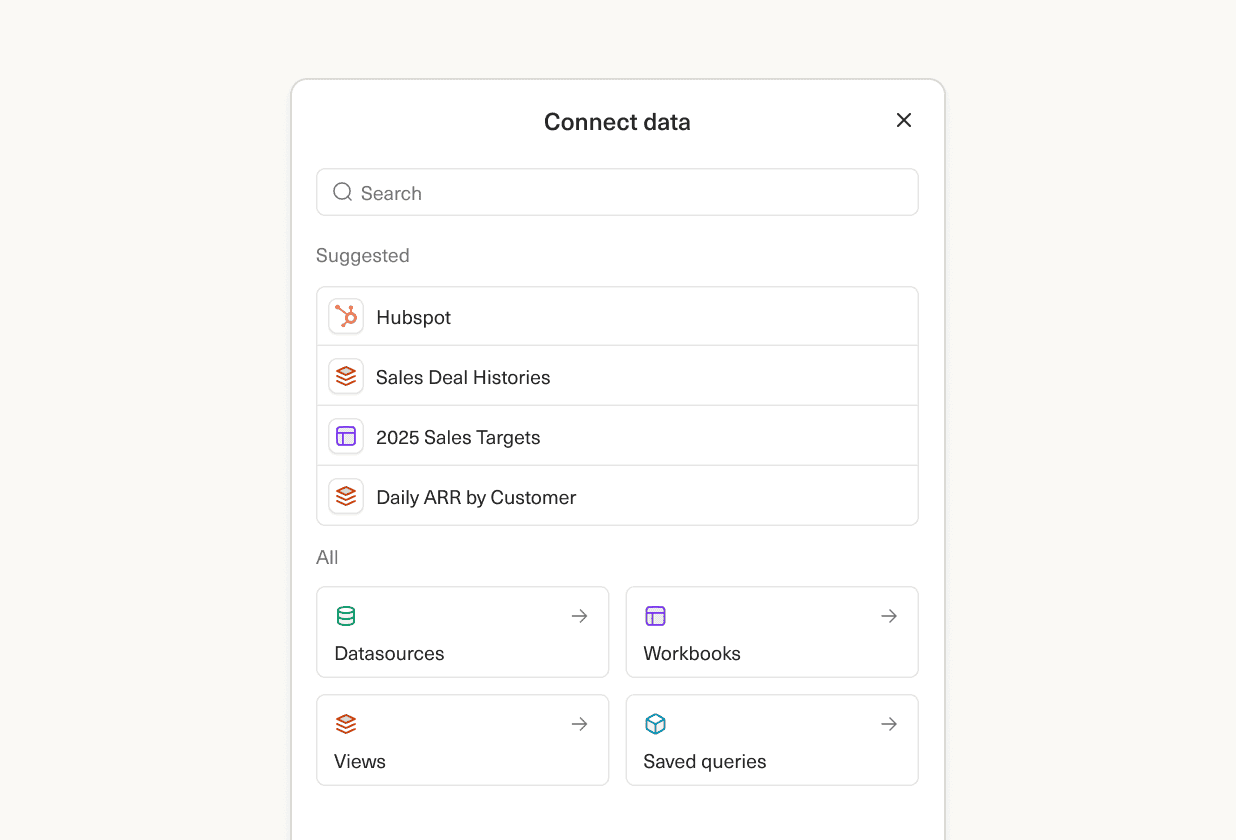
Task: Expand the Workbooks category arrow
Action: [x=889, y=616]
